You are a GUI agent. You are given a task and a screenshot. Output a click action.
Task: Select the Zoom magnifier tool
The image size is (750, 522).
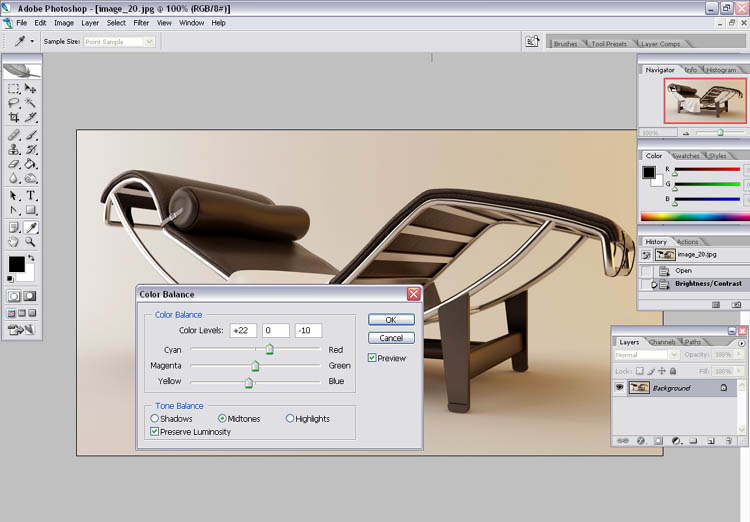[x=31, y=241]
